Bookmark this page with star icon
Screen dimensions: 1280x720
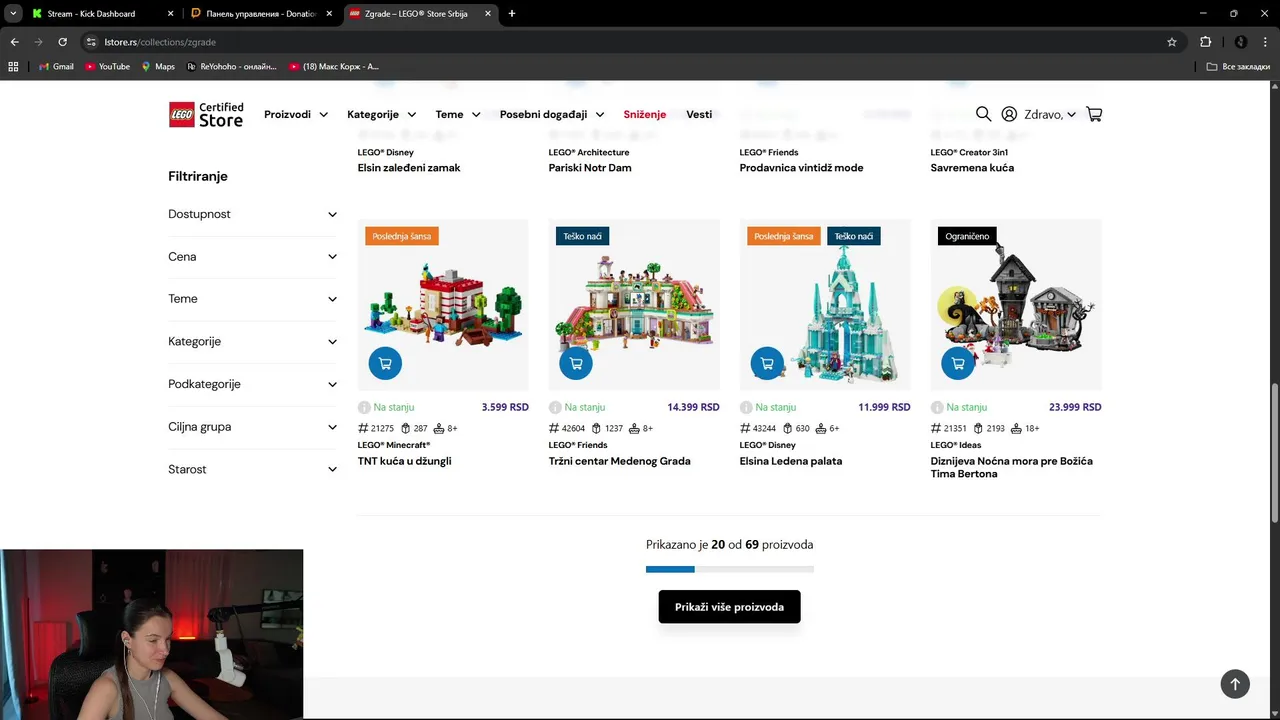[x=1172, y=42]
